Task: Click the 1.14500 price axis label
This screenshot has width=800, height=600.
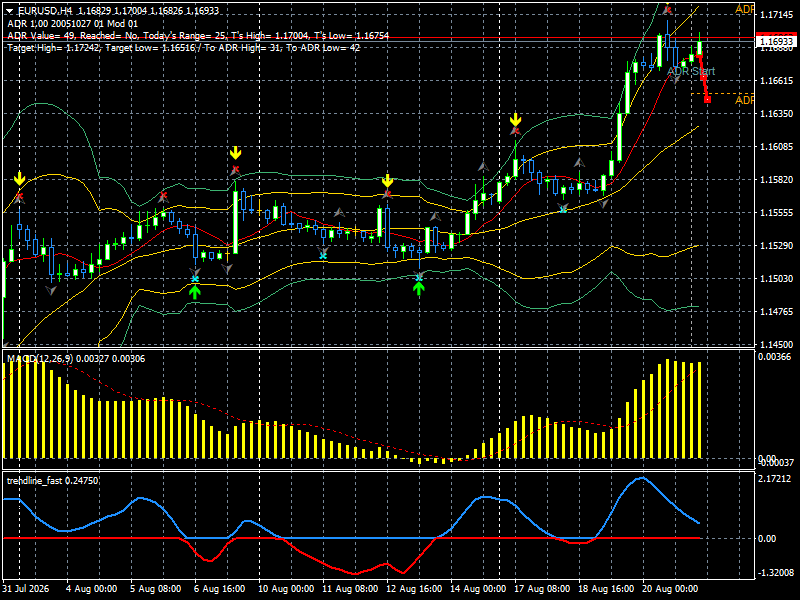Action: [x=777, y=344]
